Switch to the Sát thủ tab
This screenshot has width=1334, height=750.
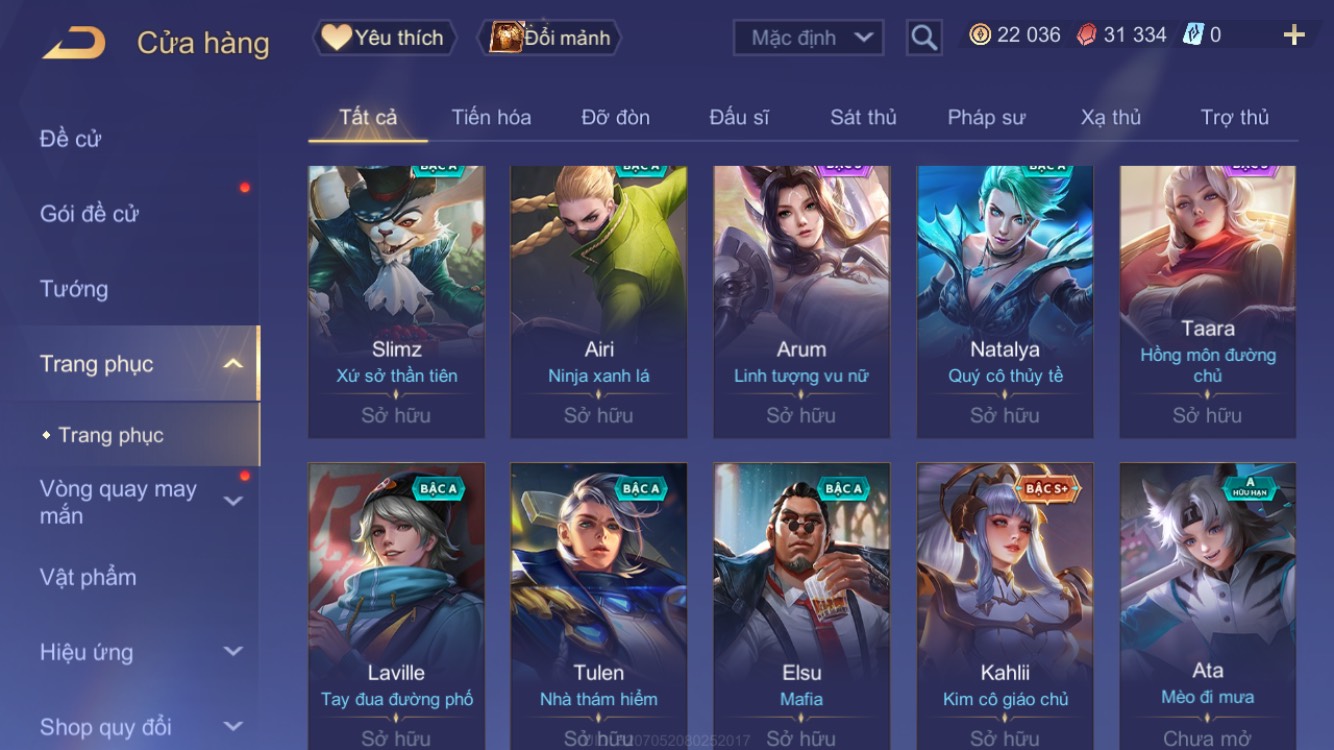(863, 117)
